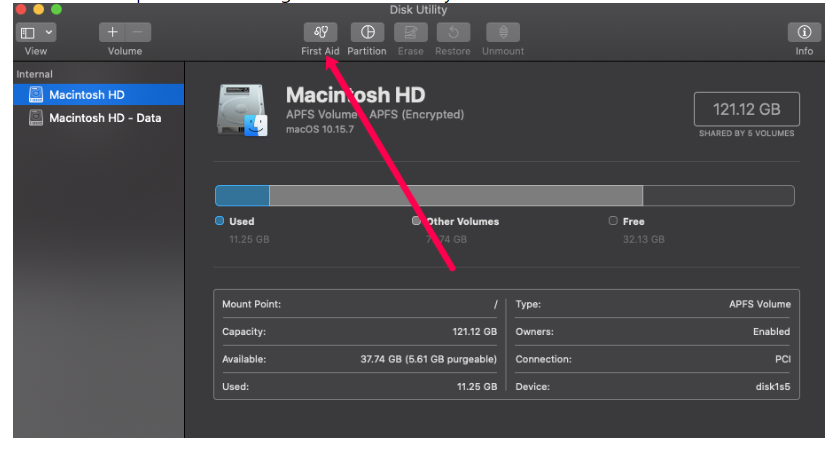Image resolution: width=839 pixels, height=452 pixels.
Task: Click the Internal sidebar header
Action: tap(34, 74)
